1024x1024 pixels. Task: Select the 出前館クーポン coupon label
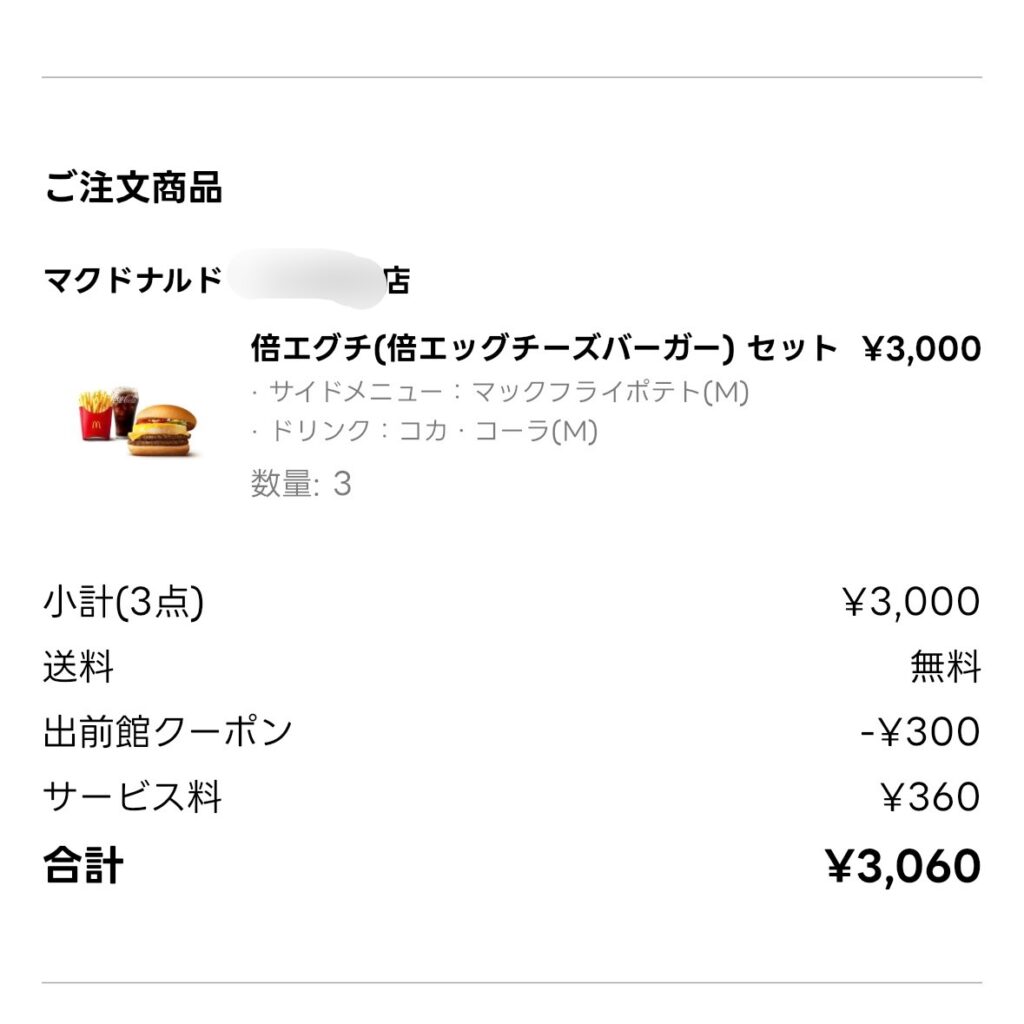pos(167,732)
